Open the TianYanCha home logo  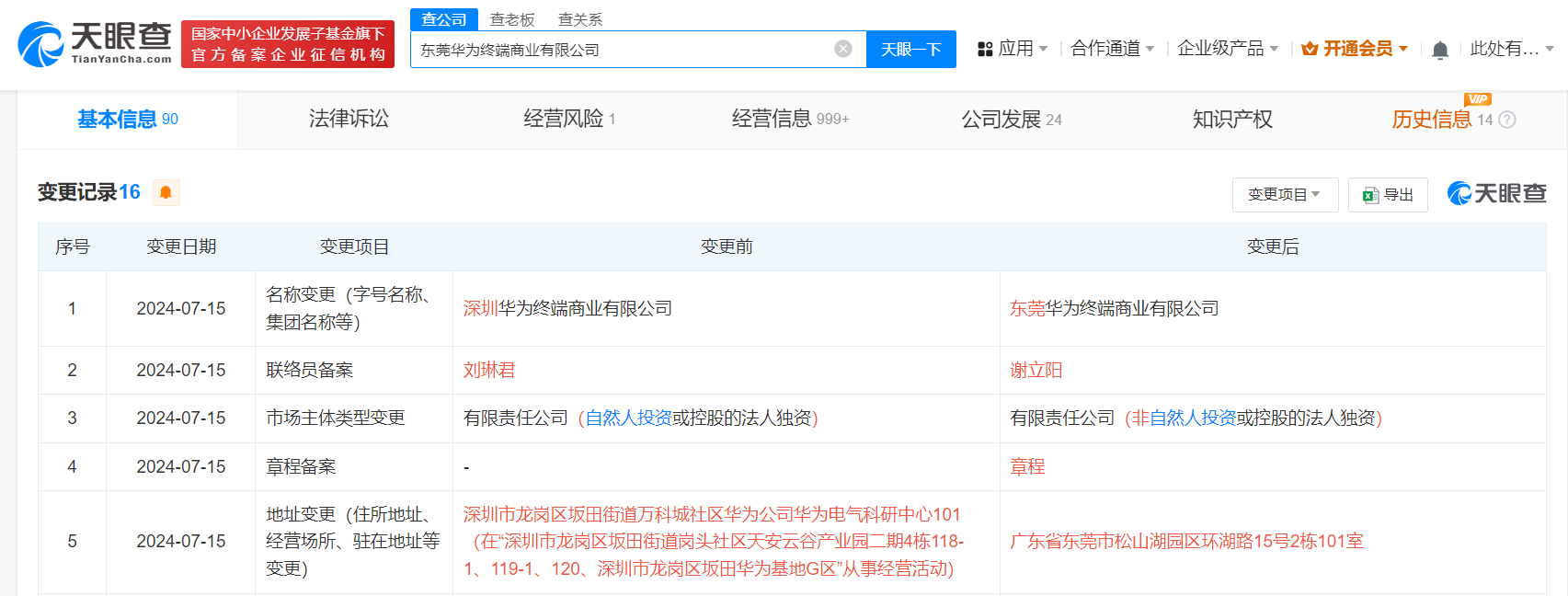(95, 43)
